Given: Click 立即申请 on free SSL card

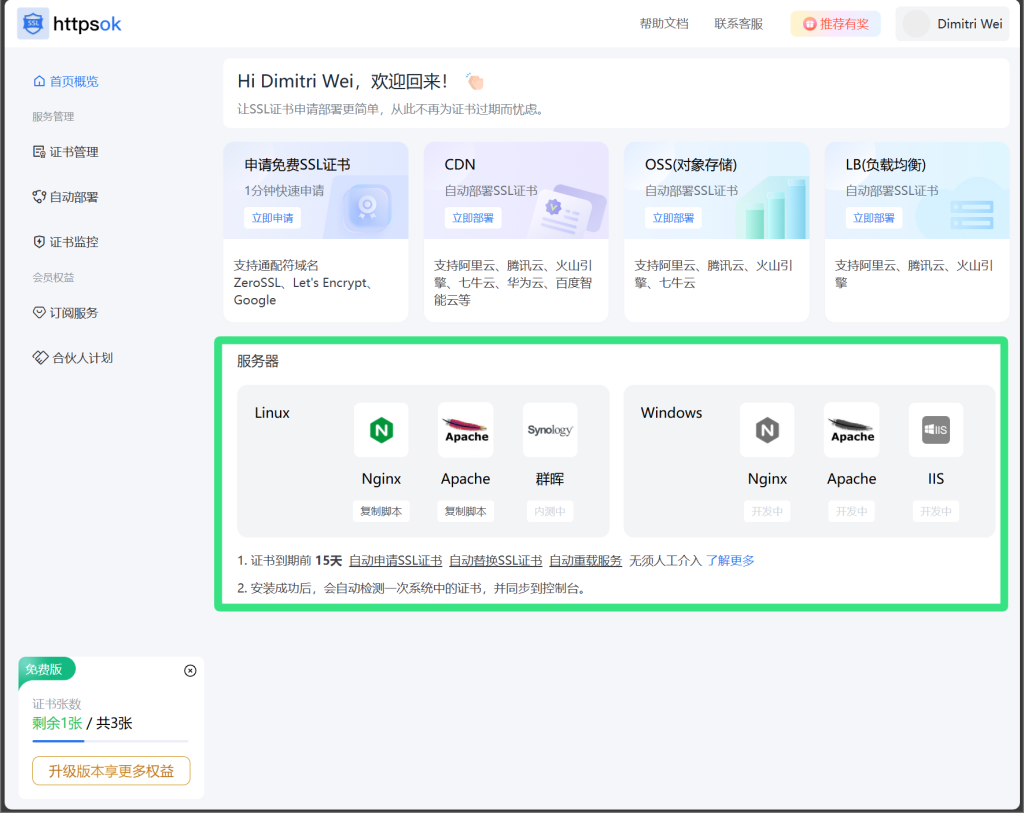Looking at the screenshot, I should tap(272, 217).
